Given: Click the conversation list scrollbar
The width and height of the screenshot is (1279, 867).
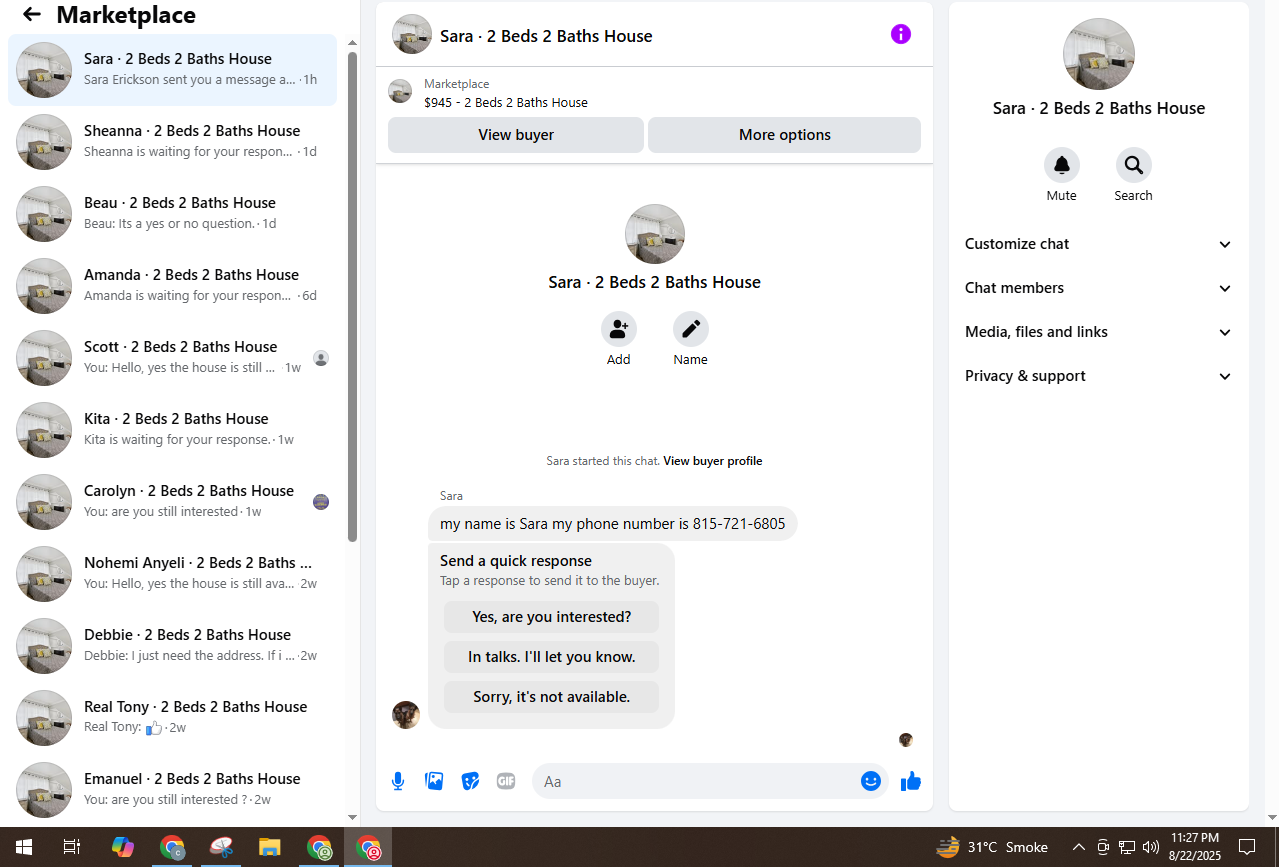Looking at the screenshot, I should (352, 296).
